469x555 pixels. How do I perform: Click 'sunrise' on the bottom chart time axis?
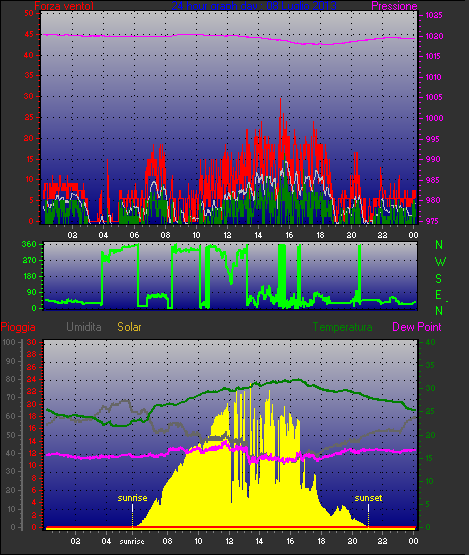click(x=132, y=541)
